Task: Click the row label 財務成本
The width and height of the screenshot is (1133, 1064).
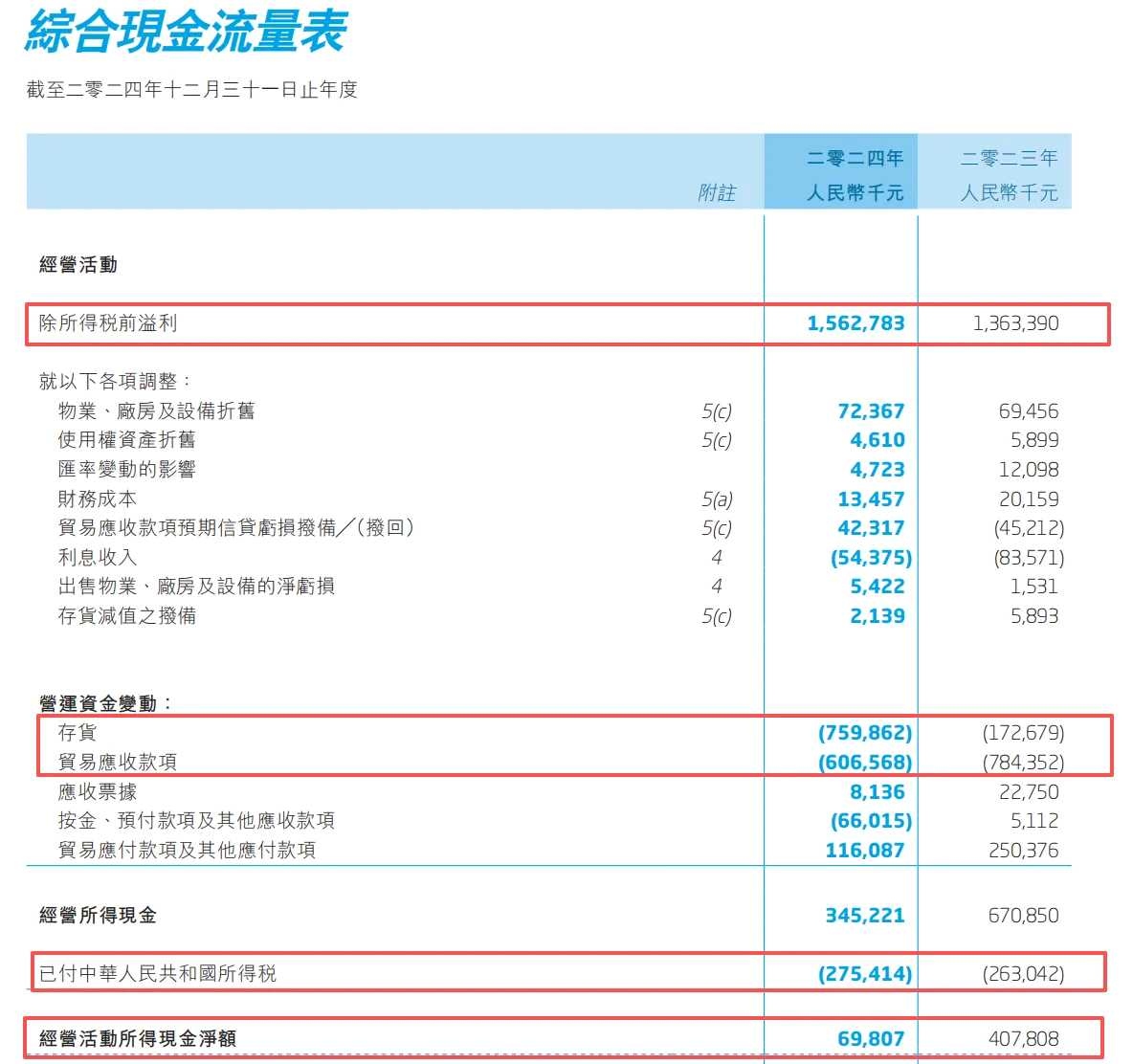Action: coord(97,499)
